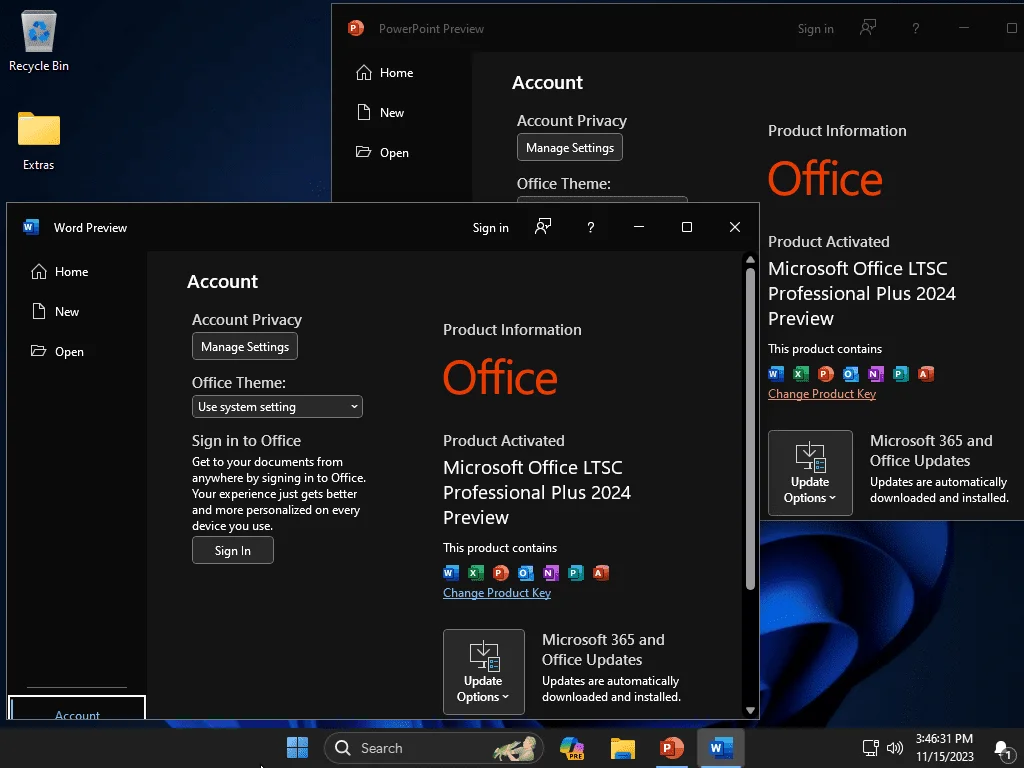Select Account tab in Word sidebar

coord(77,709)
